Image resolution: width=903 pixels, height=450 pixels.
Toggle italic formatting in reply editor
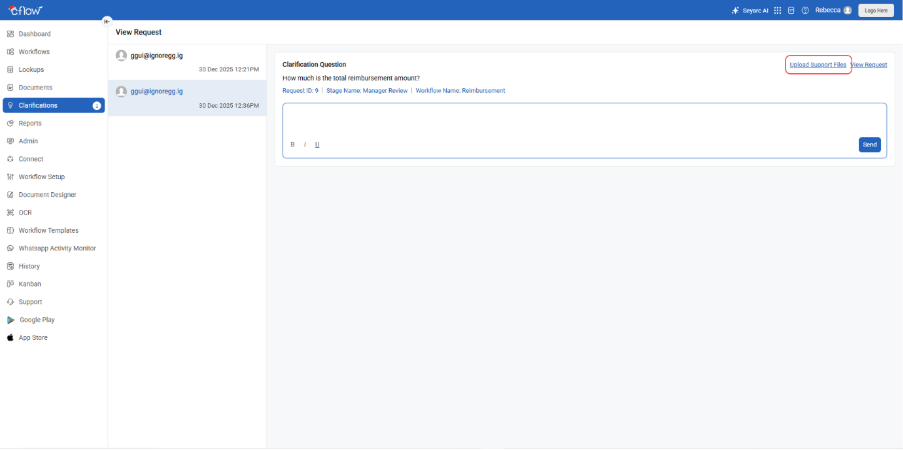(x=305, y=144)
